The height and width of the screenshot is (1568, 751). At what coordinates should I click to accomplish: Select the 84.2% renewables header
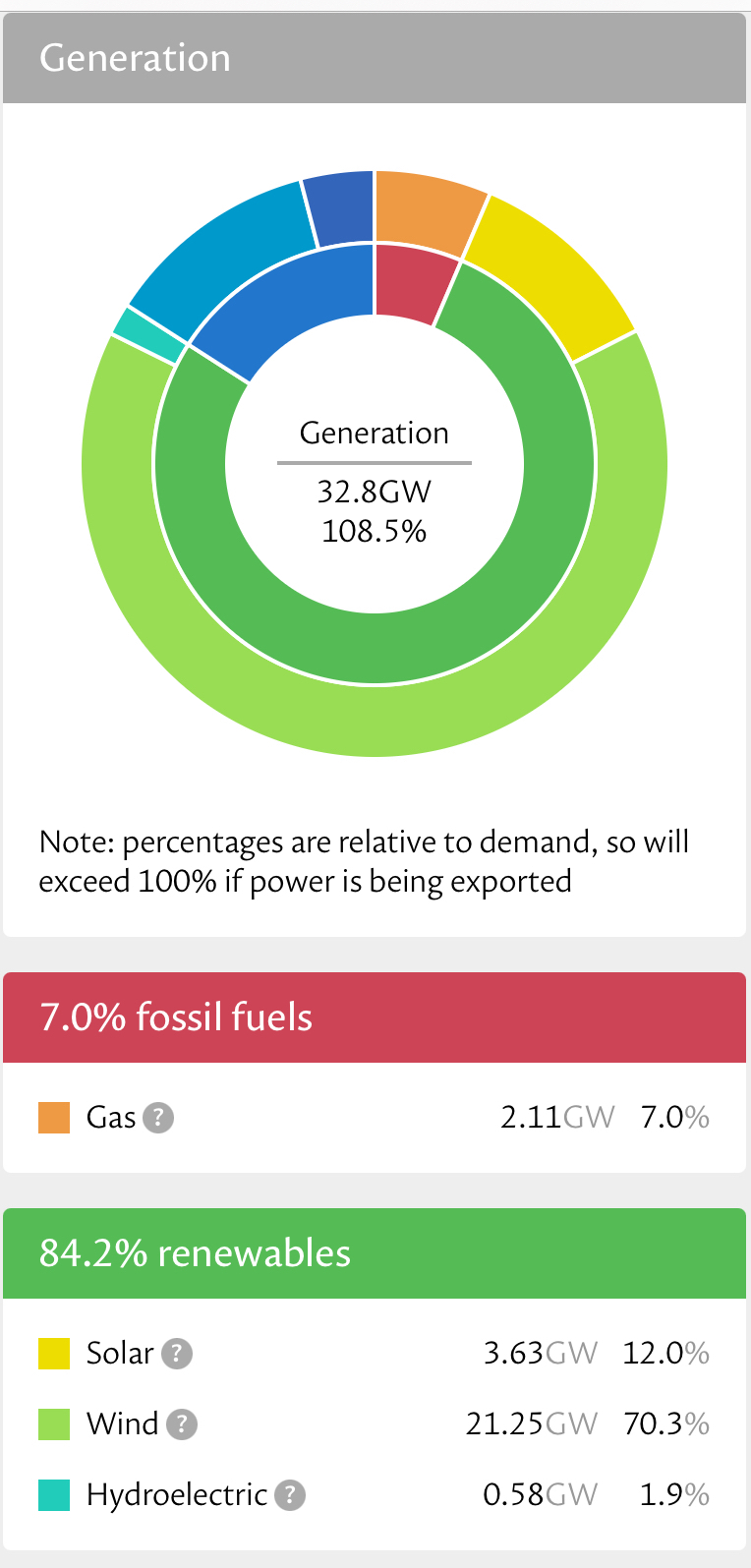click(x=375, y=1253)
